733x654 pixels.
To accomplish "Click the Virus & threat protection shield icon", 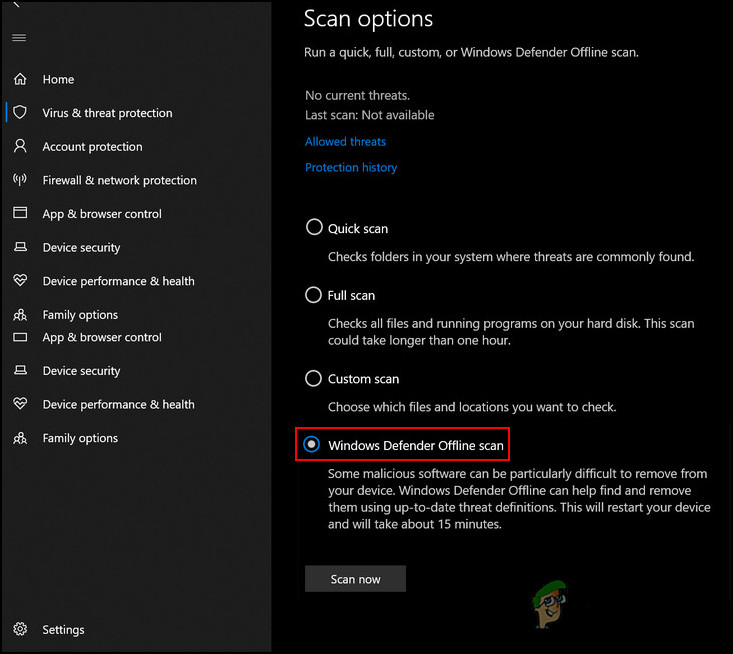I will point(19,113).
